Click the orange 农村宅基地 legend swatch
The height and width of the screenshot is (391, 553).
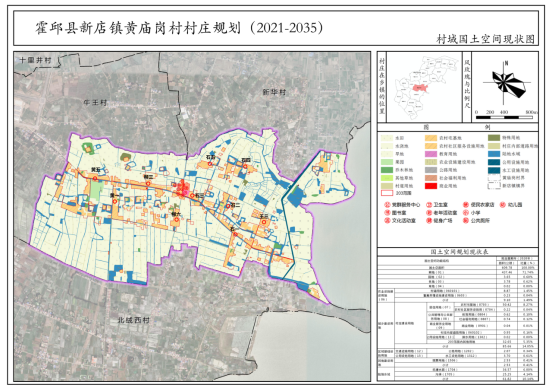point(431,138)
